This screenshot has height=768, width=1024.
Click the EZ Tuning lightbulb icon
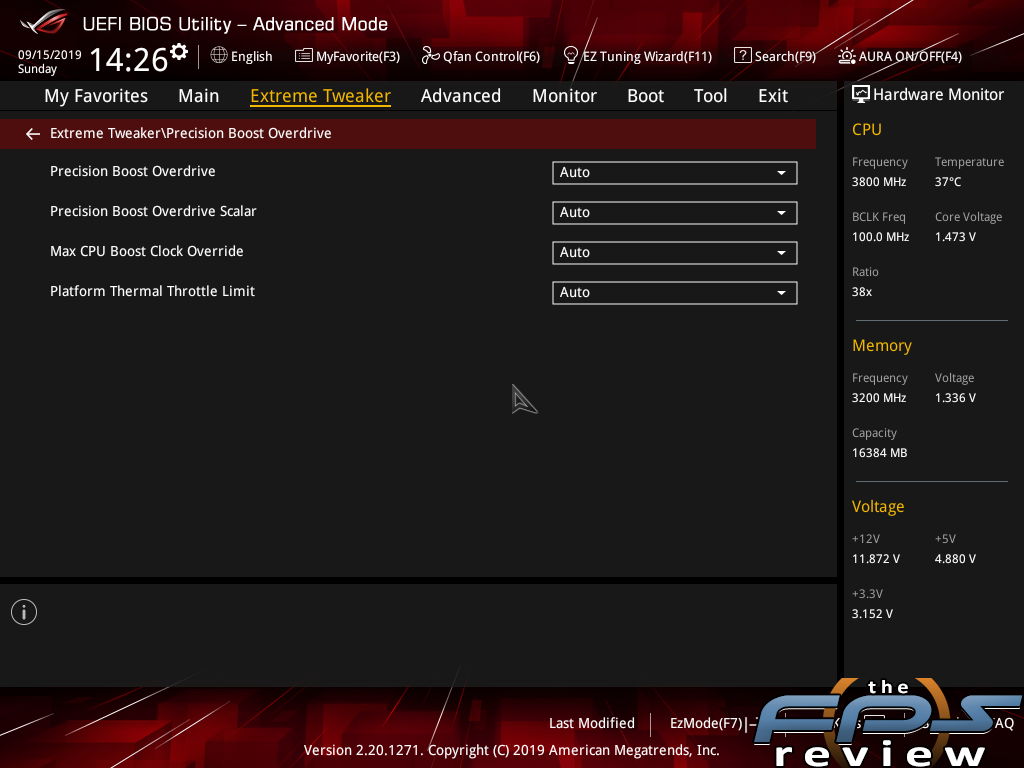(x=570, y=56)
